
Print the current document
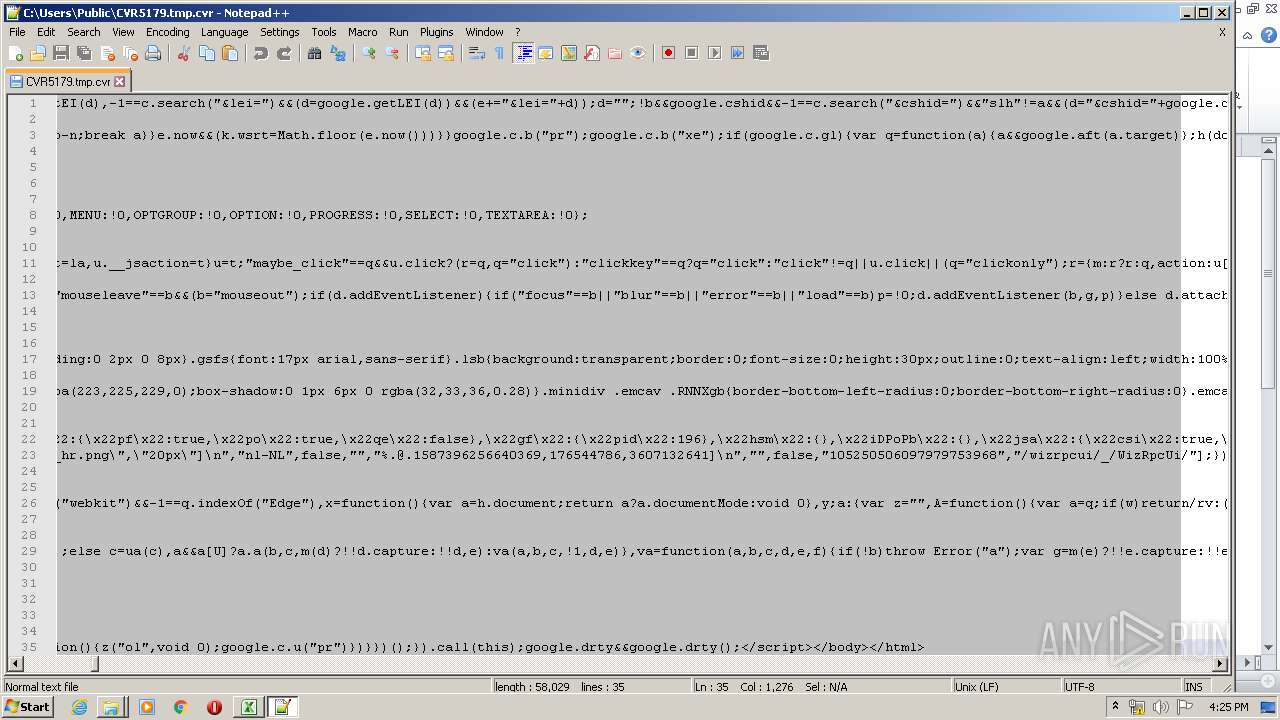tap(153, 53)
